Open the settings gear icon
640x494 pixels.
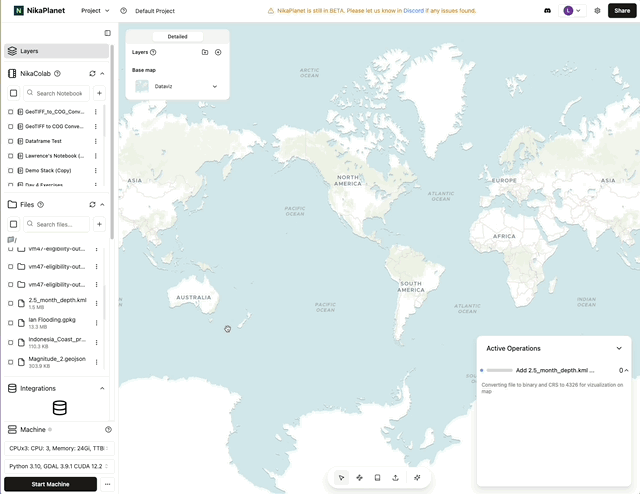click(x=597, y=11)
